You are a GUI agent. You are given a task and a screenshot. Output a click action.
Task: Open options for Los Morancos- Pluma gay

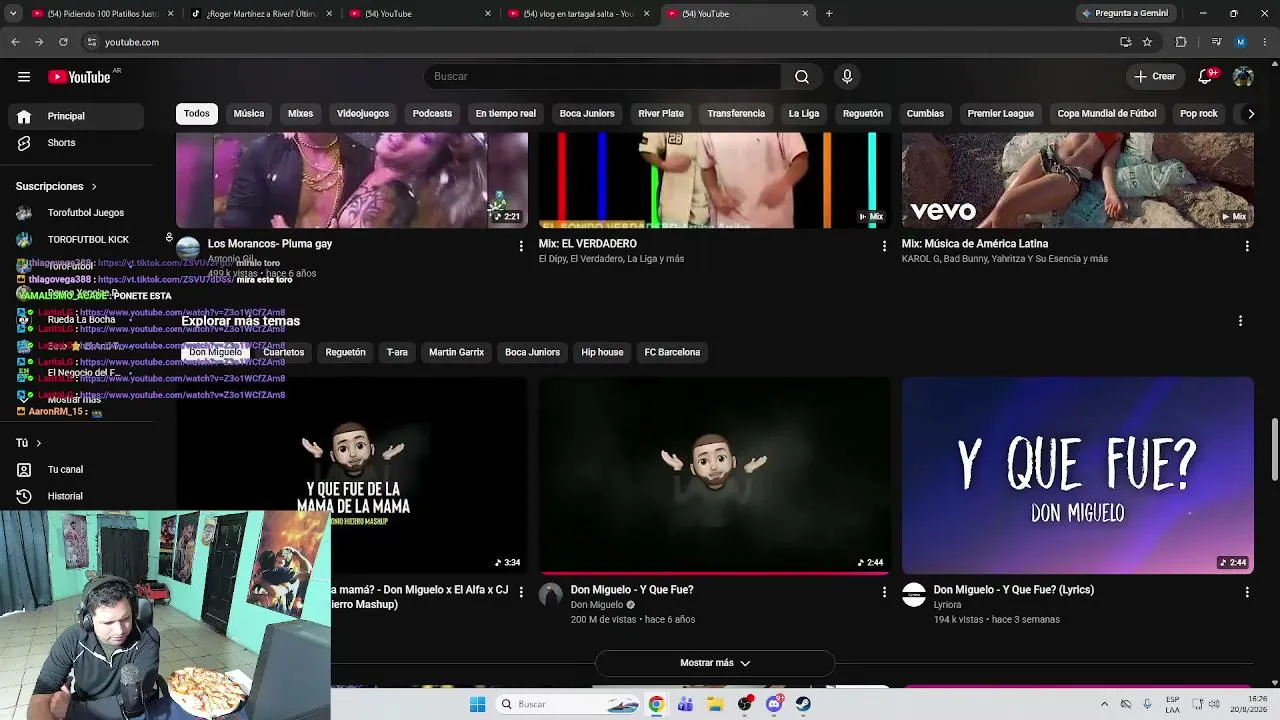coord(521,246)
